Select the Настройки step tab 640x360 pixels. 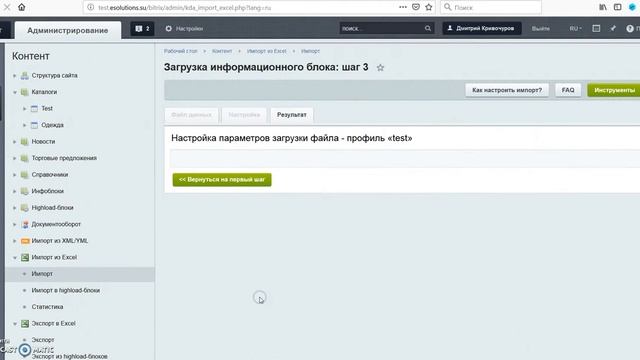point(244,115)
